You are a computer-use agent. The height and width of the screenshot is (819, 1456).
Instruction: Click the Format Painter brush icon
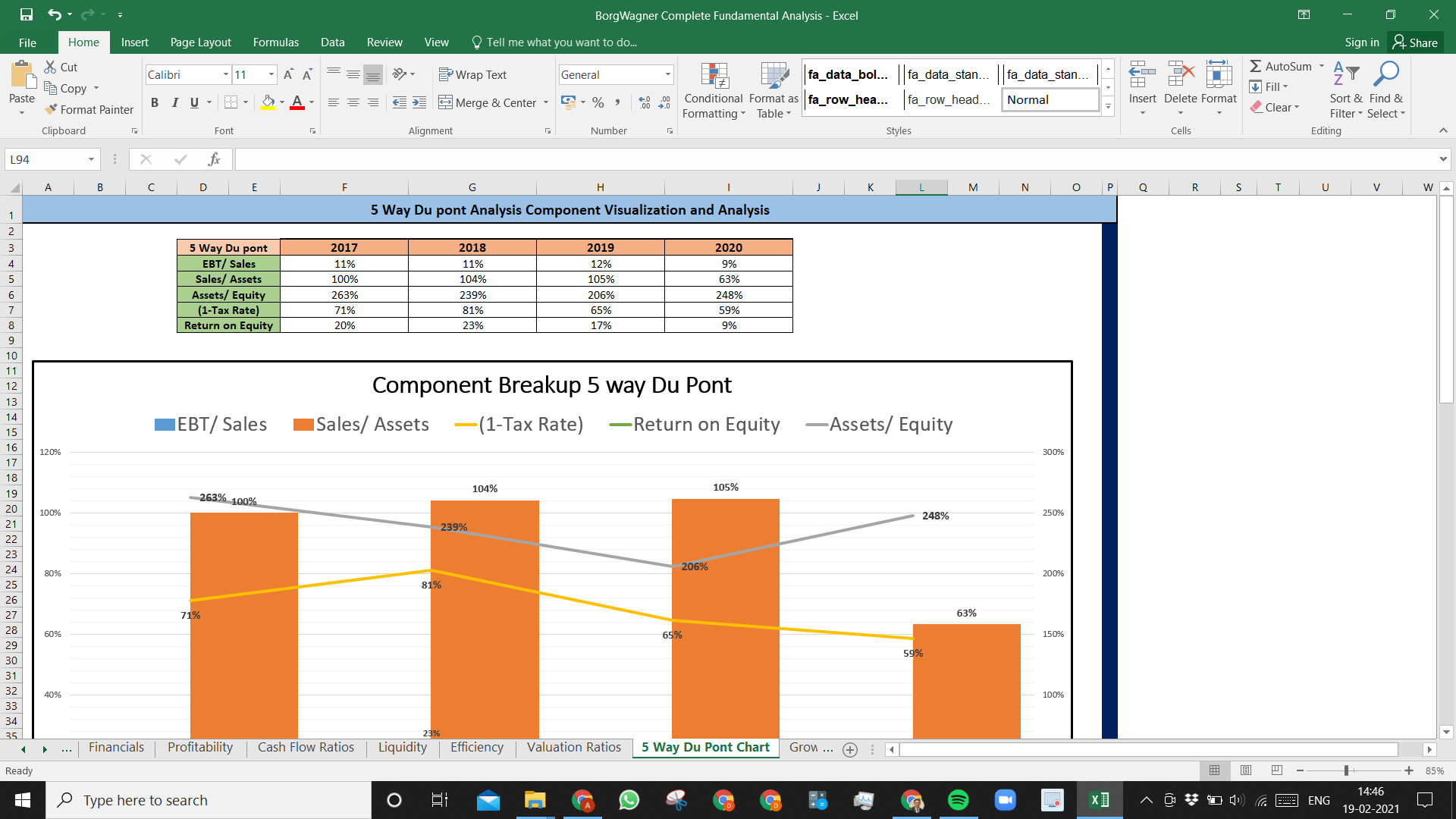tap(51, 110)
